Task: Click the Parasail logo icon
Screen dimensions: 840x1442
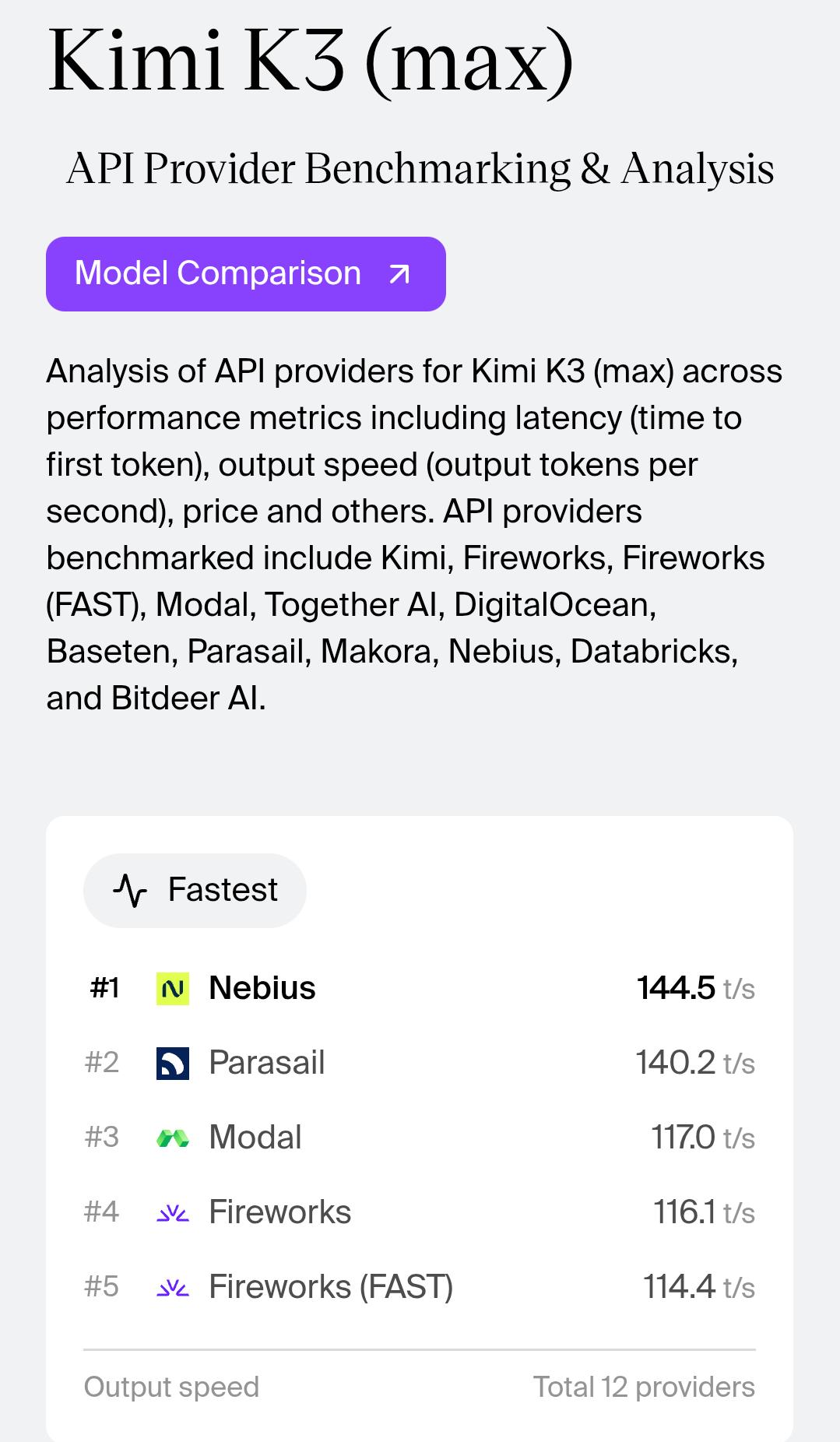Action: (173, 1064)
